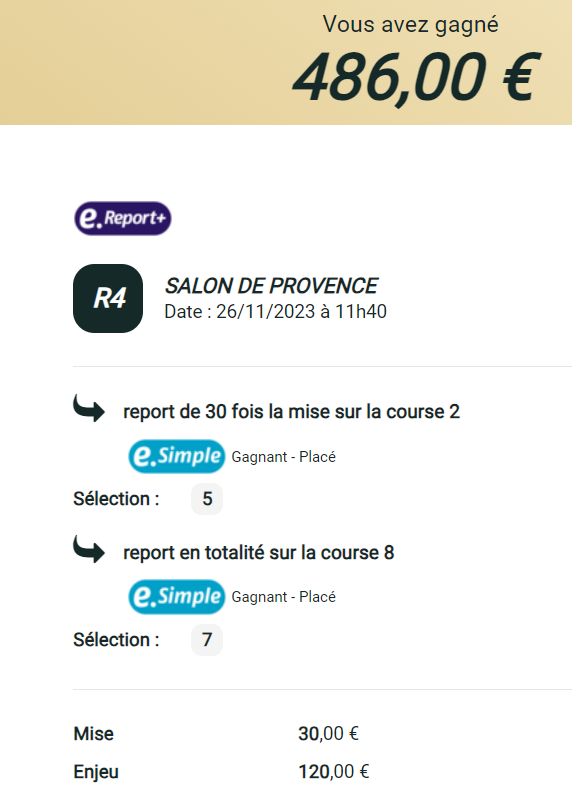Click the Mise label

click(x=94, y=734)
